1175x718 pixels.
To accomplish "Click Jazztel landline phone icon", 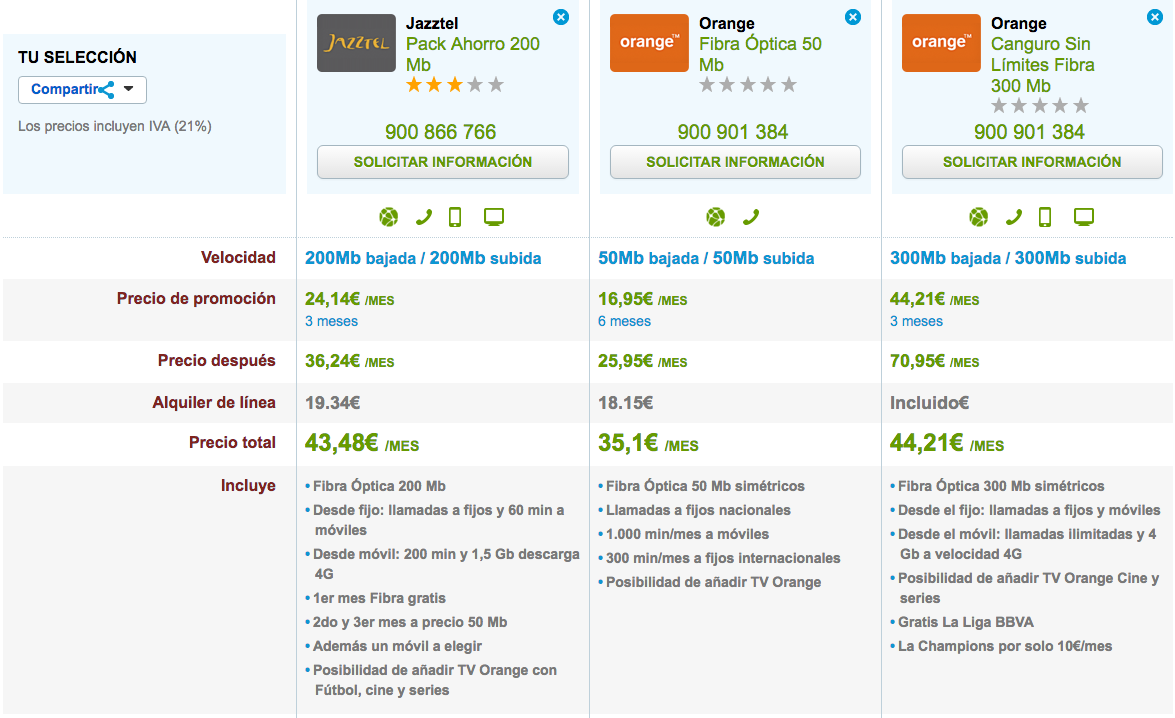I will 423,217.
